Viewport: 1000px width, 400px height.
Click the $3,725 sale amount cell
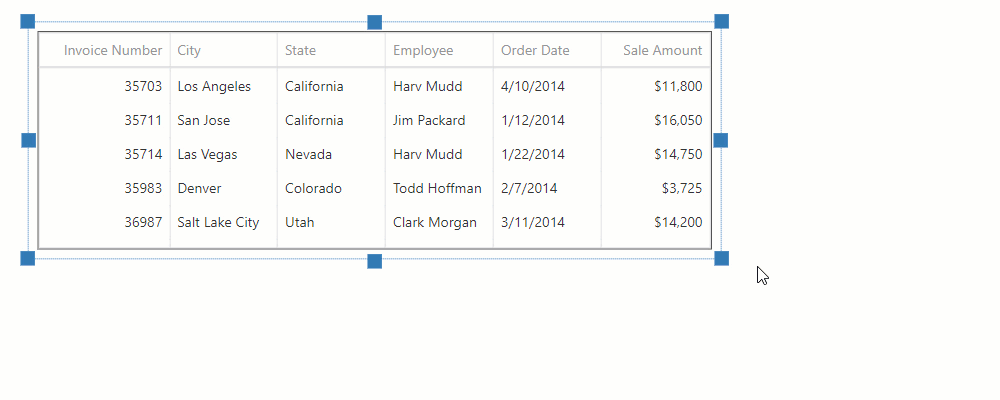[x=681, y=188]
